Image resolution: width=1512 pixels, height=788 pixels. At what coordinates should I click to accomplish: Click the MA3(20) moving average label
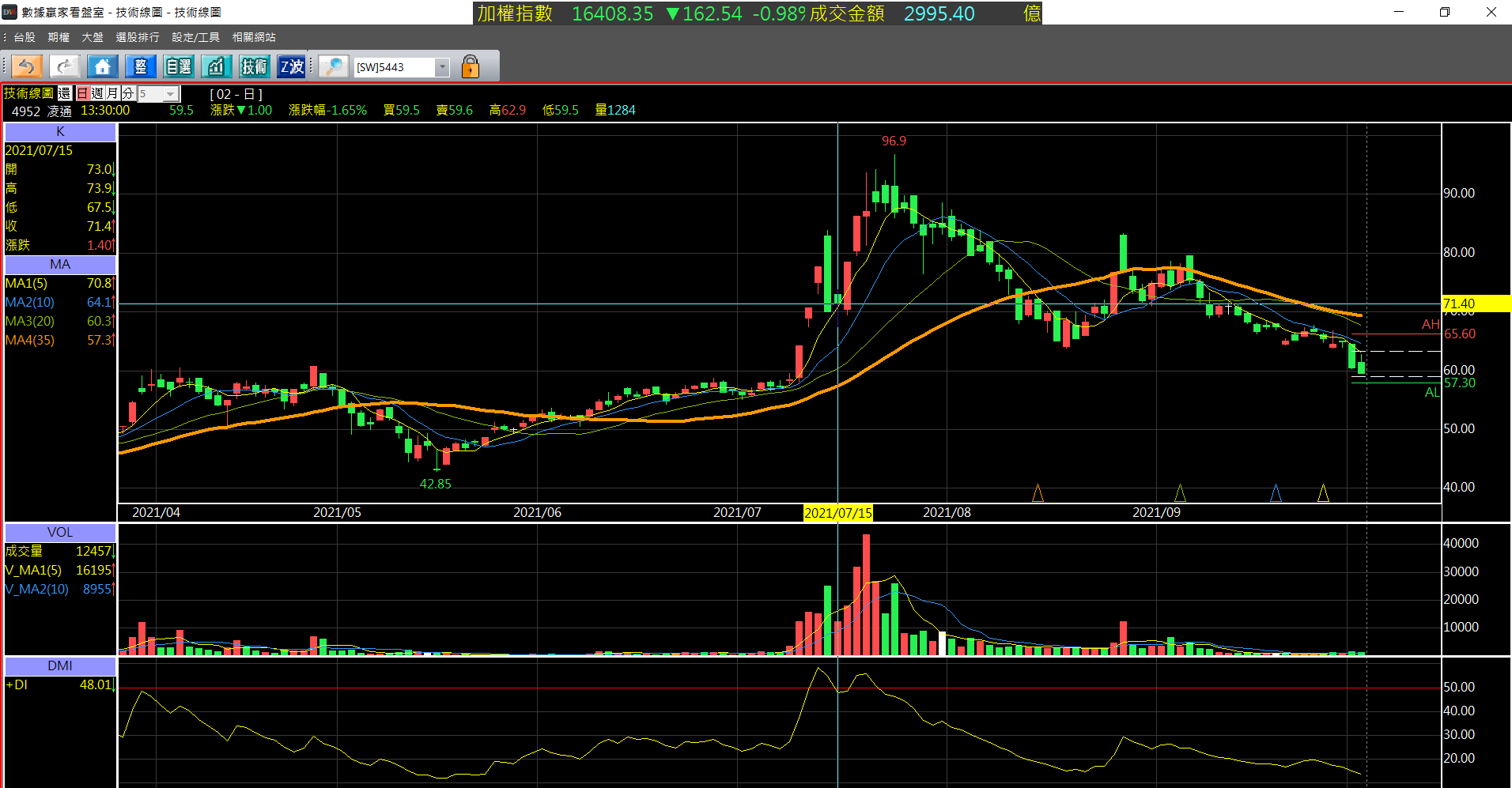(30, 321)
